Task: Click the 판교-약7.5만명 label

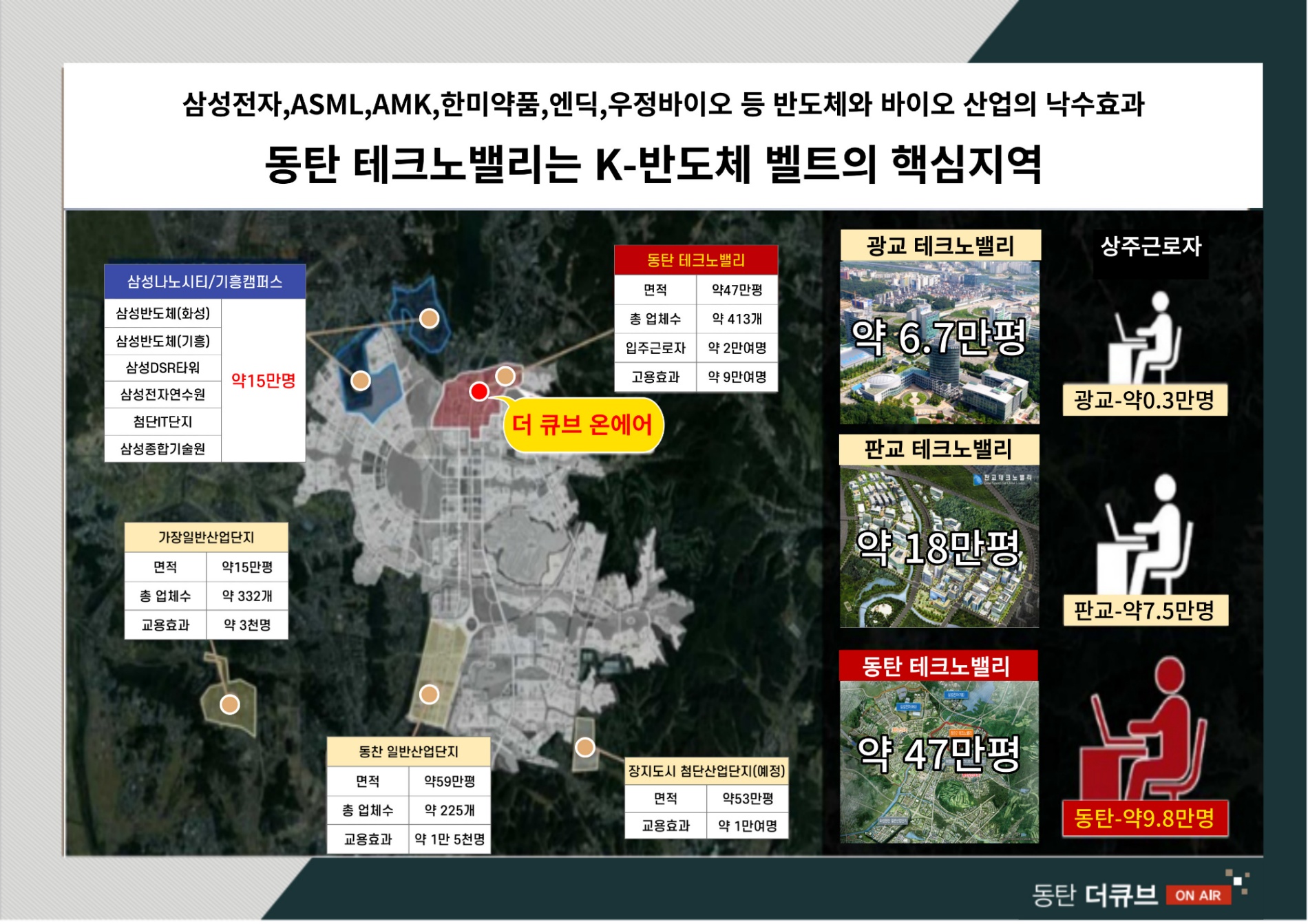Action: point(1146,610)
